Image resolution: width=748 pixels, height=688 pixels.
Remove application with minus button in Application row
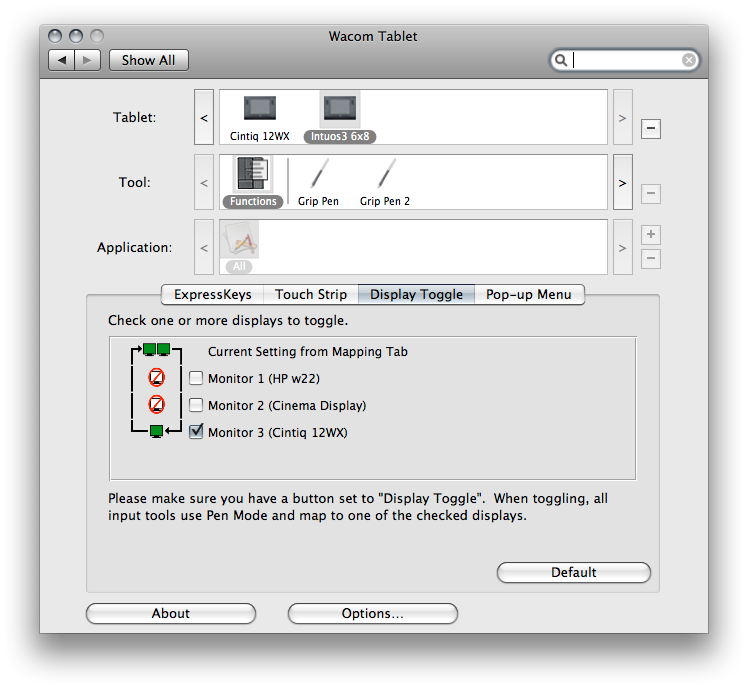(x=651, y=259)
